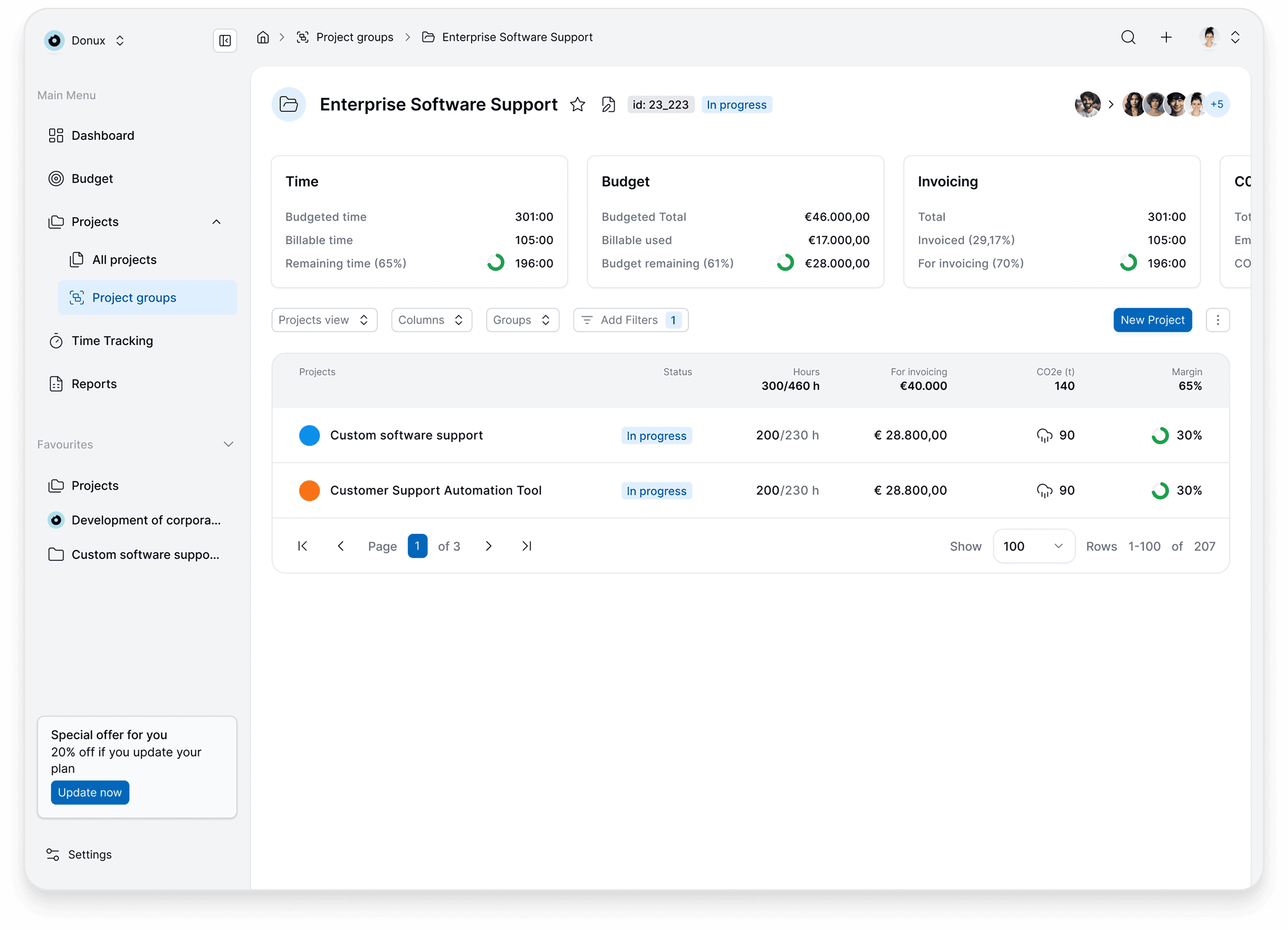Click the orange Customer Support Automation Tool color dot
The image size is (1288, 930).
coord(309,490)
